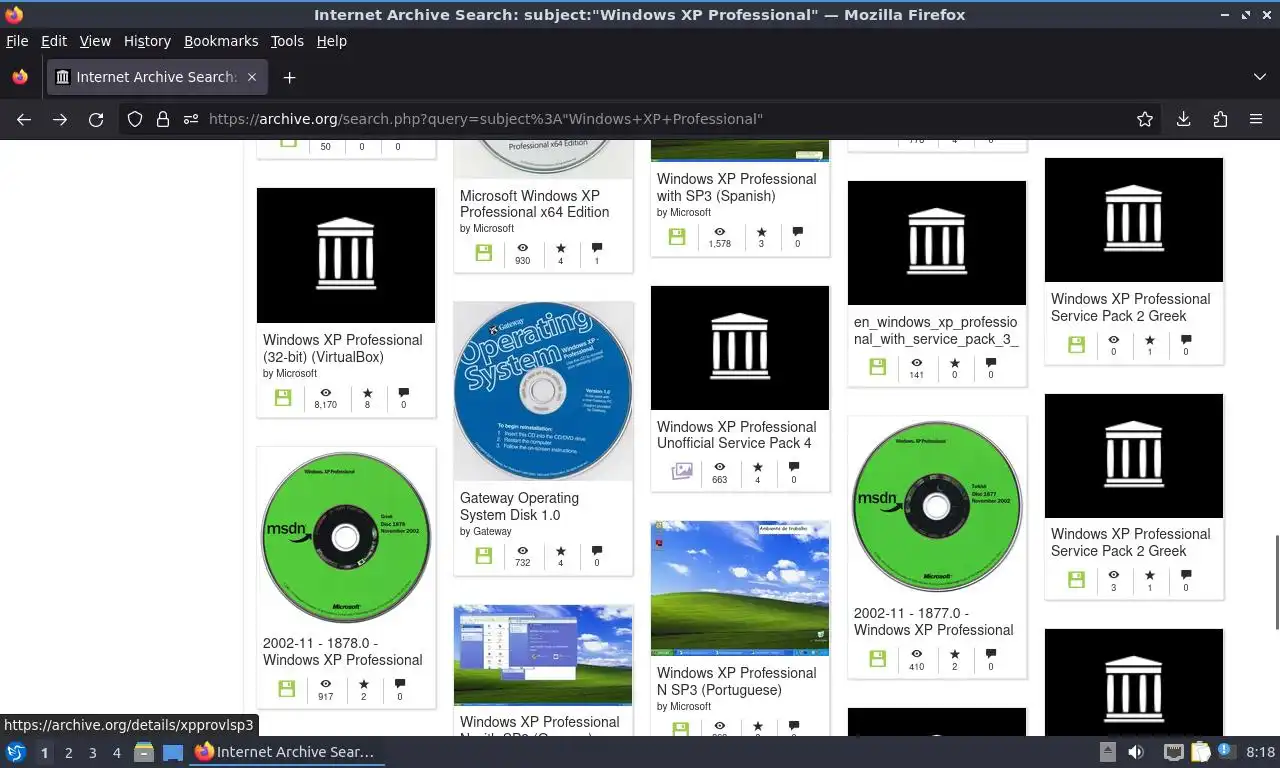This screenshot has width=1280, height=768.
Task: Click floppy icon on en_windows_xp_professional card
Action: tap(878, 367)
